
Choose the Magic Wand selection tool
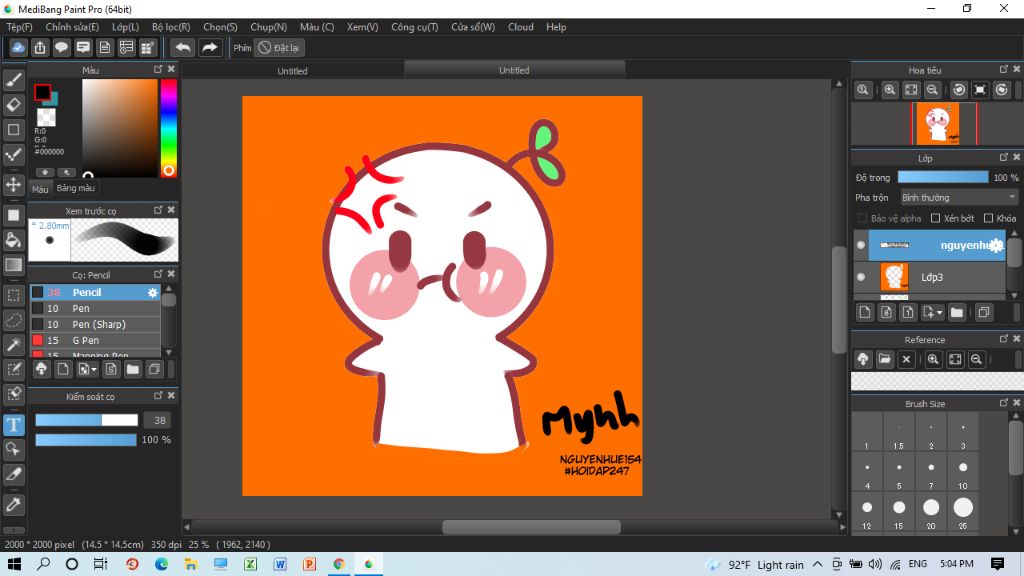pos(14,344)
